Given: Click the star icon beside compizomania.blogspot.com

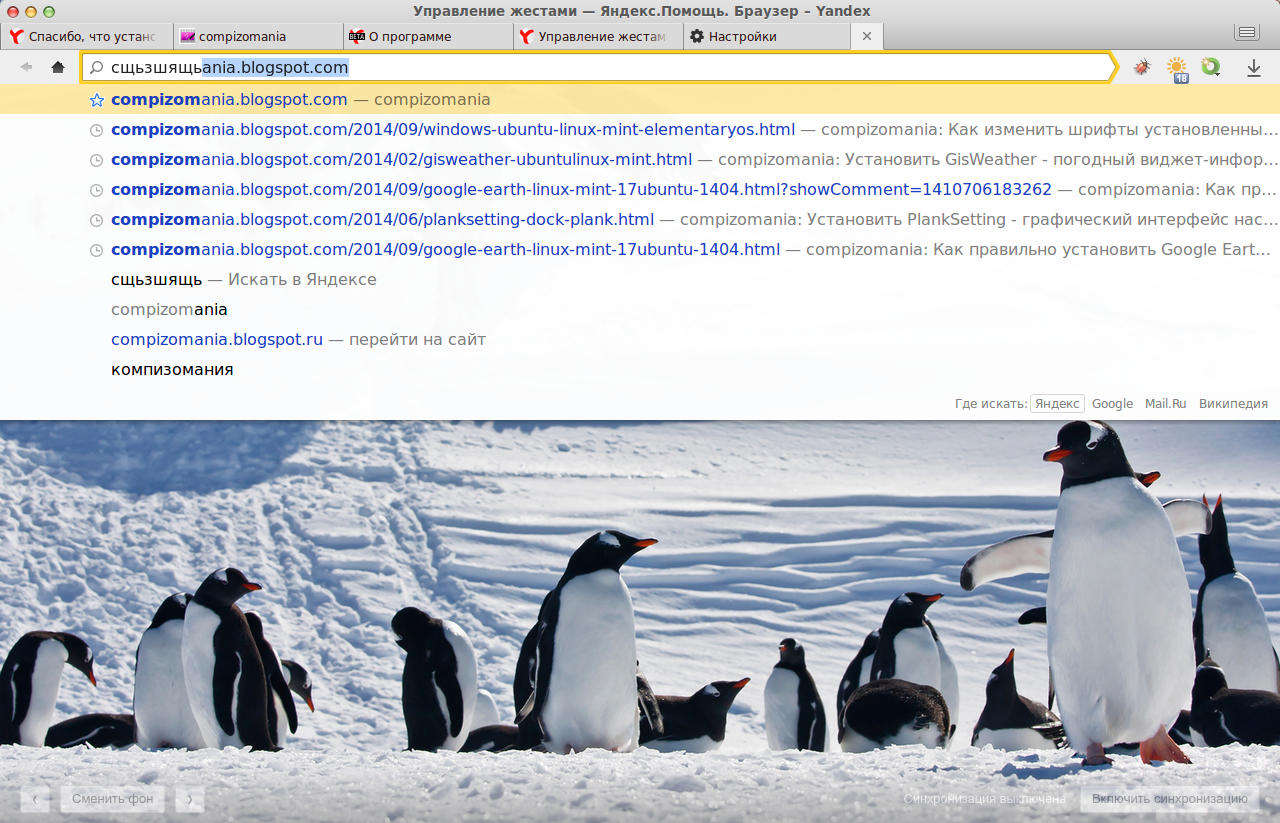Looking at the screenshot, I should [x=97, y=100].
